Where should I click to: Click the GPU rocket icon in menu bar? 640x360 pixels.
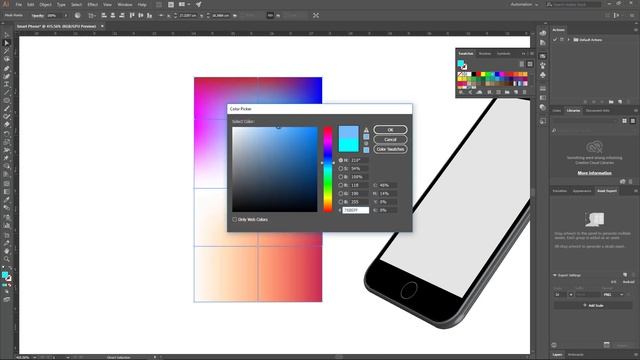pos(198,4)
